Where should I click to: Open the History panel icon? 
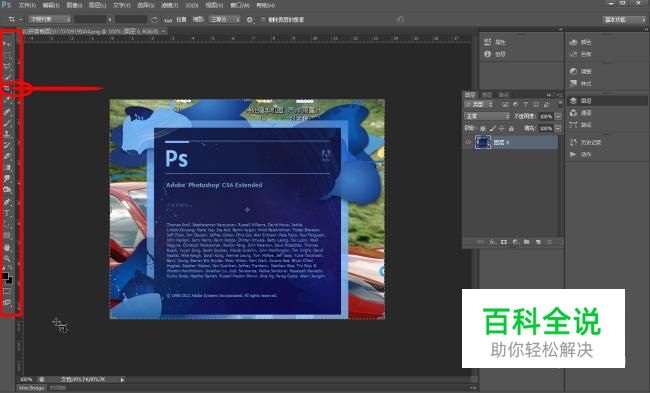(x=573, y=142)
